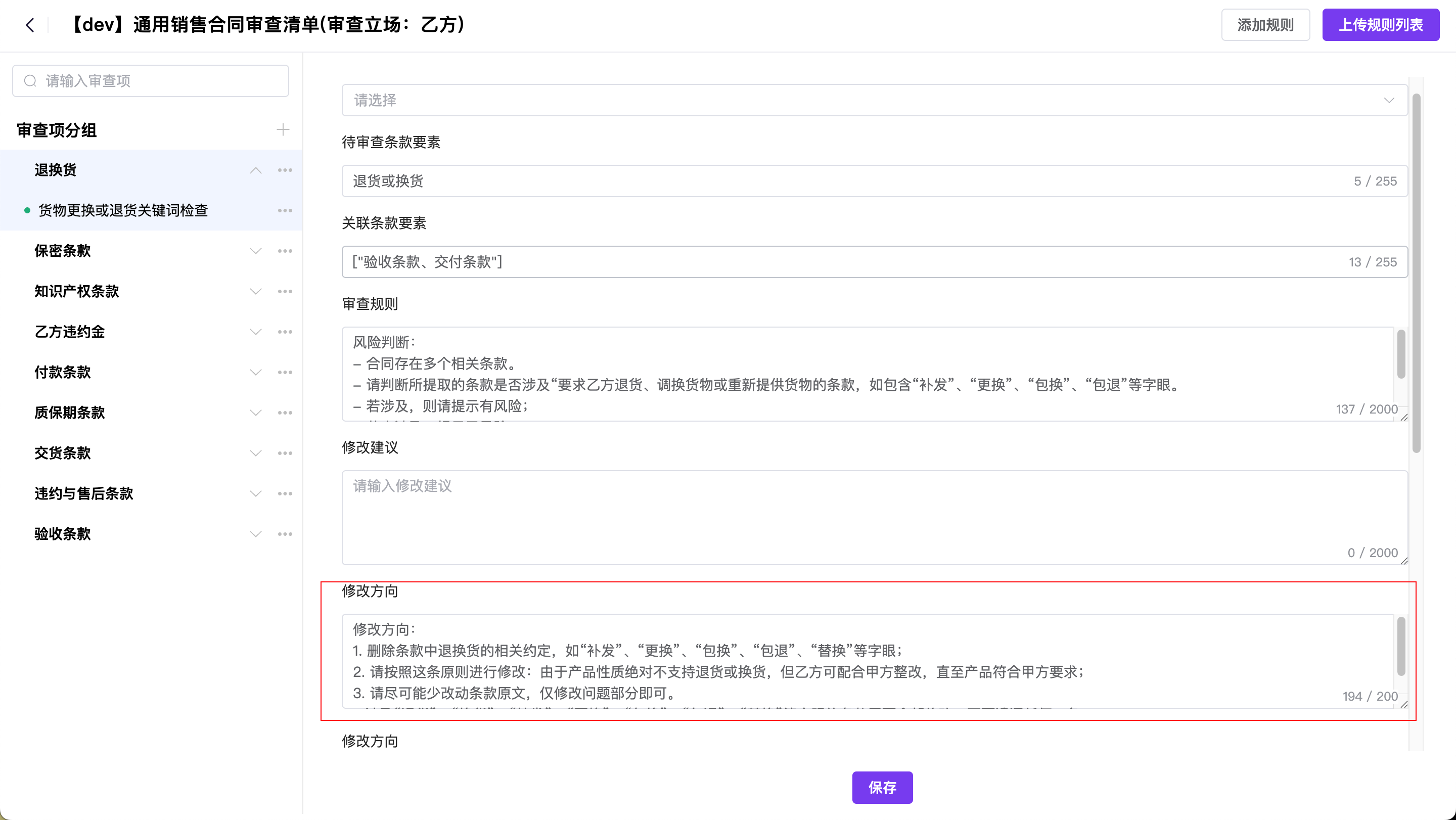The width and height of the screenshot is (1456, 820).
Task: Expand the 乙方违约金 group chevron
Action: 255,332
